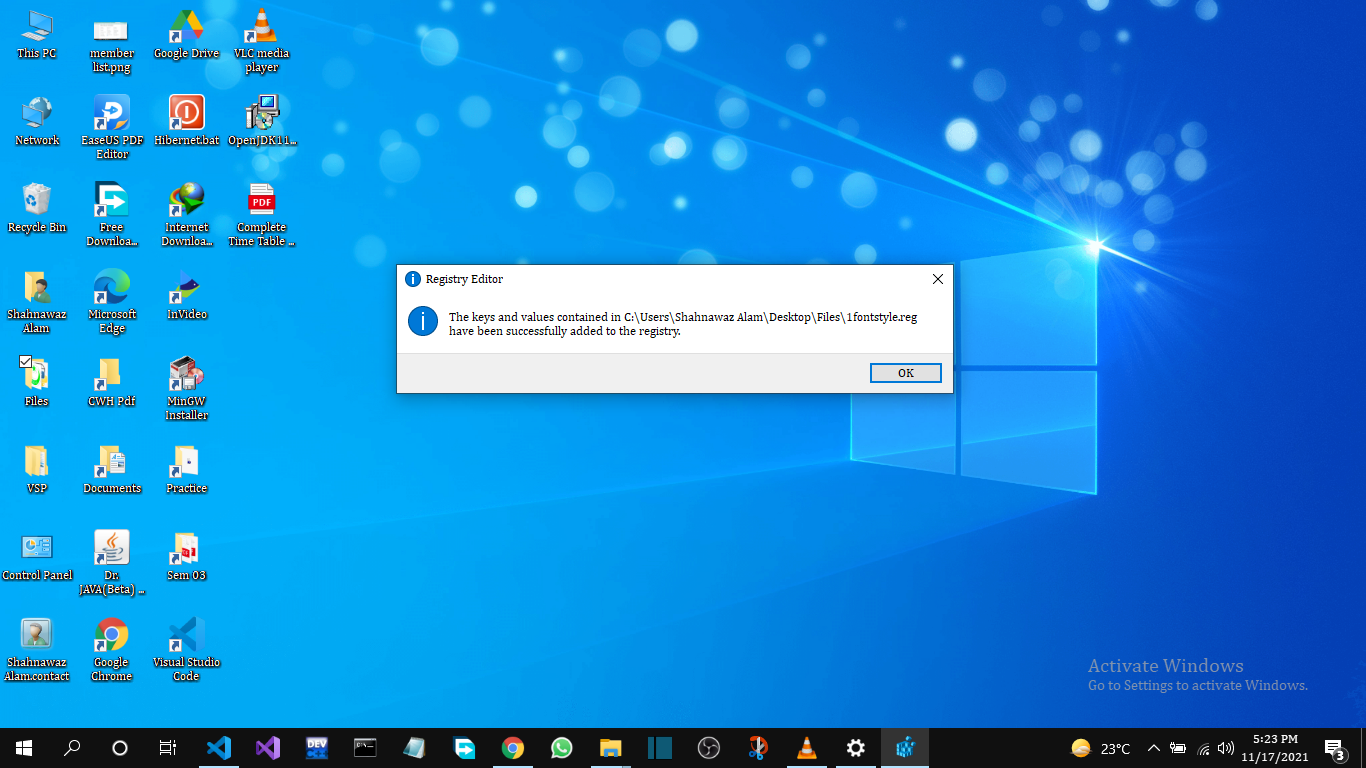Open the Wi-Fi network tray icon
Viewport: 1366px width, 768px height.
1203,748
